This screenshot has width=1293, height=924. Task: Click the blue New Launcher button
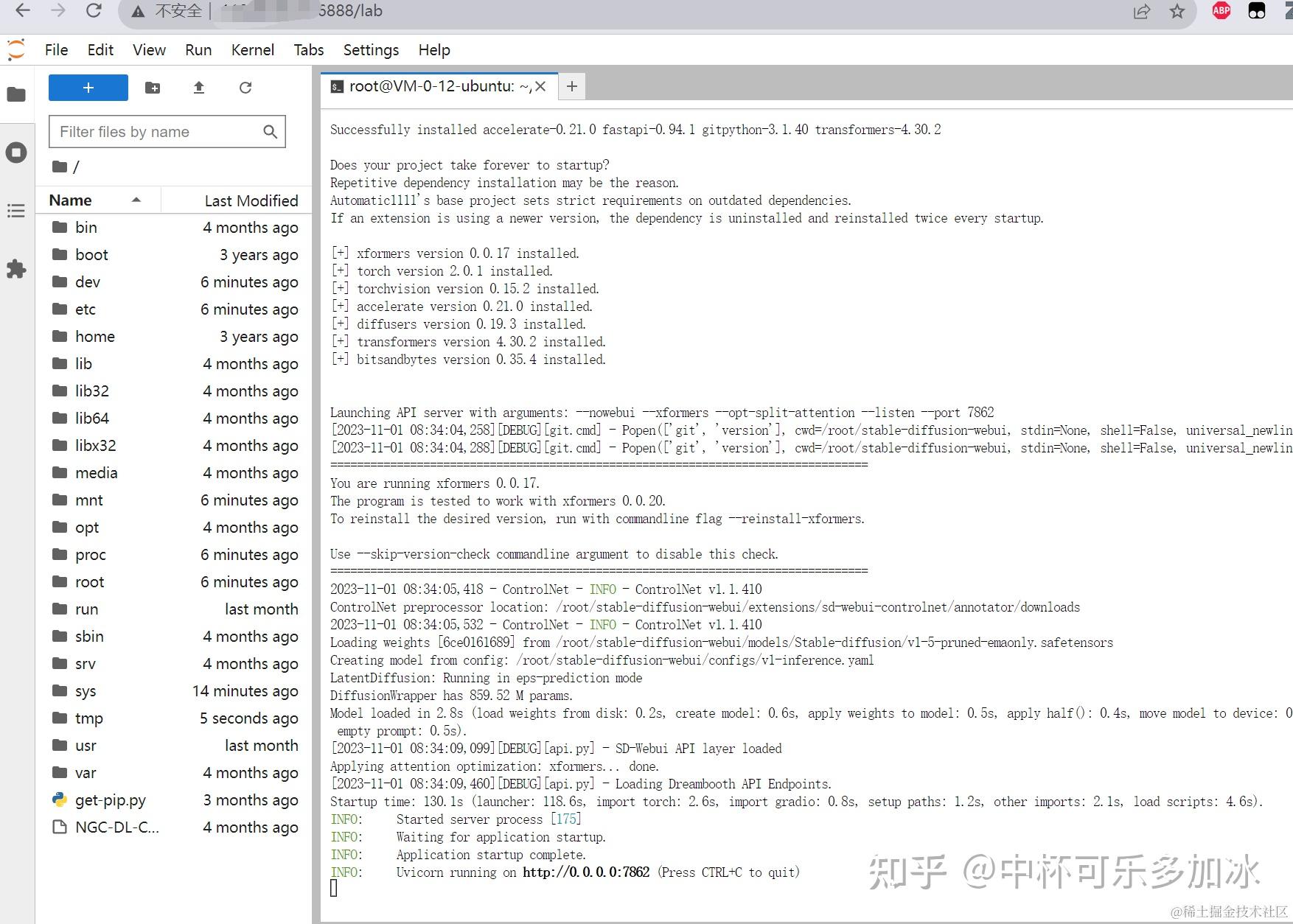pyautogui.click(x=88, y=87)
